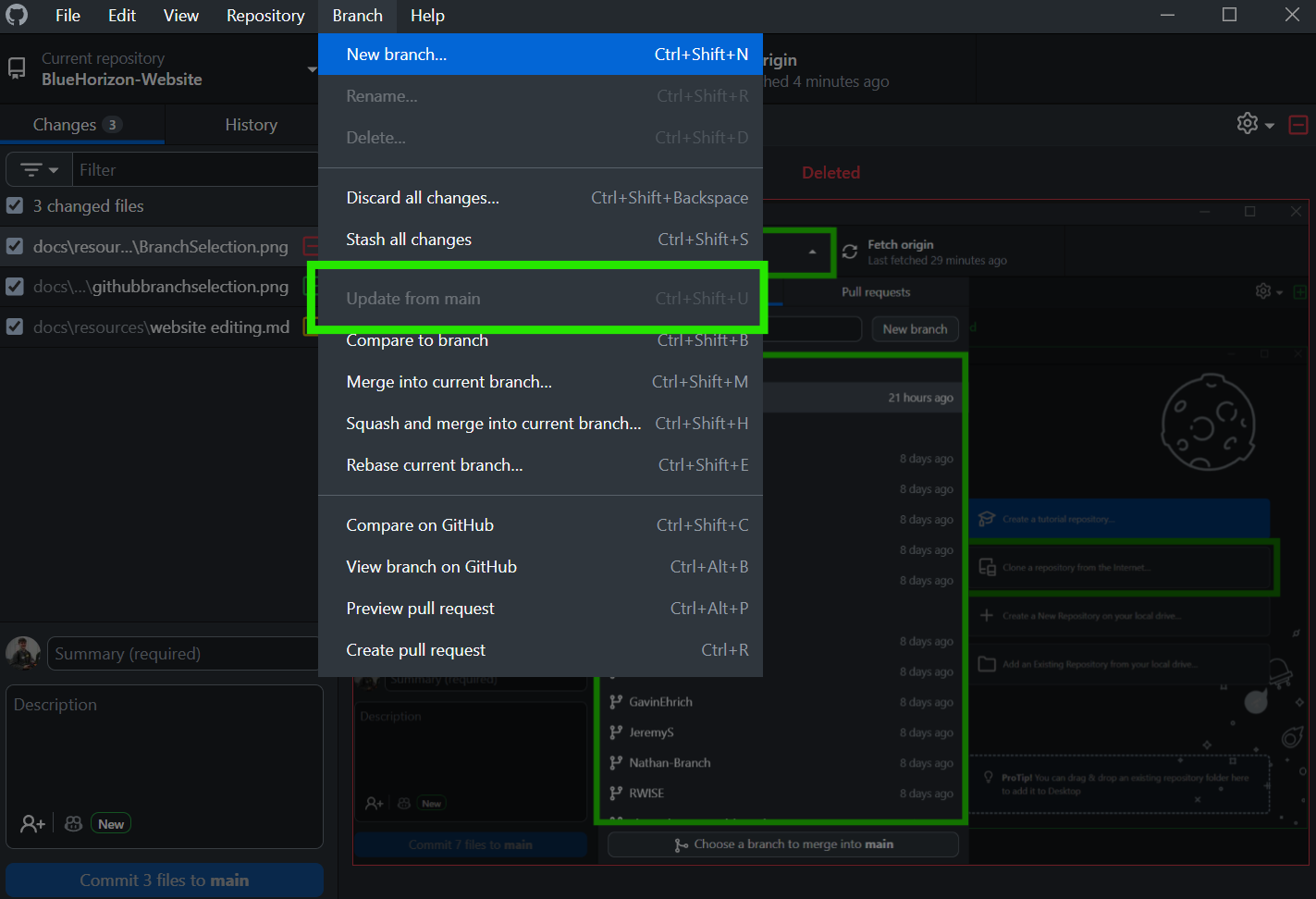Click Create a New Repository on local drive
The width and height of the screenshot is (1316, 899).
(1120, 616)
